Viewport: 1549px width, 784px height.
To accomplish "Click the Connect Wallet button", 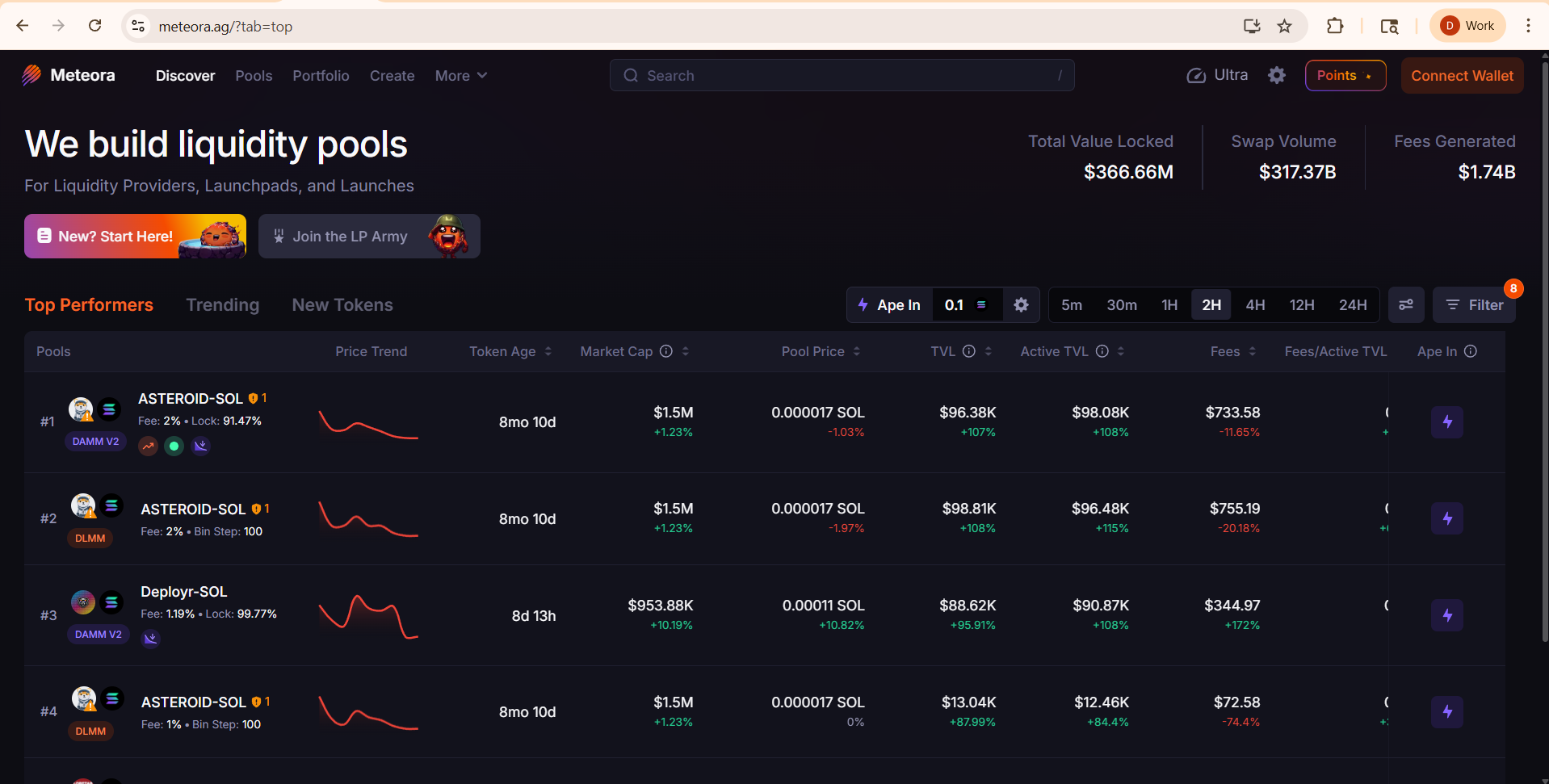I will tap(1462, 75).
